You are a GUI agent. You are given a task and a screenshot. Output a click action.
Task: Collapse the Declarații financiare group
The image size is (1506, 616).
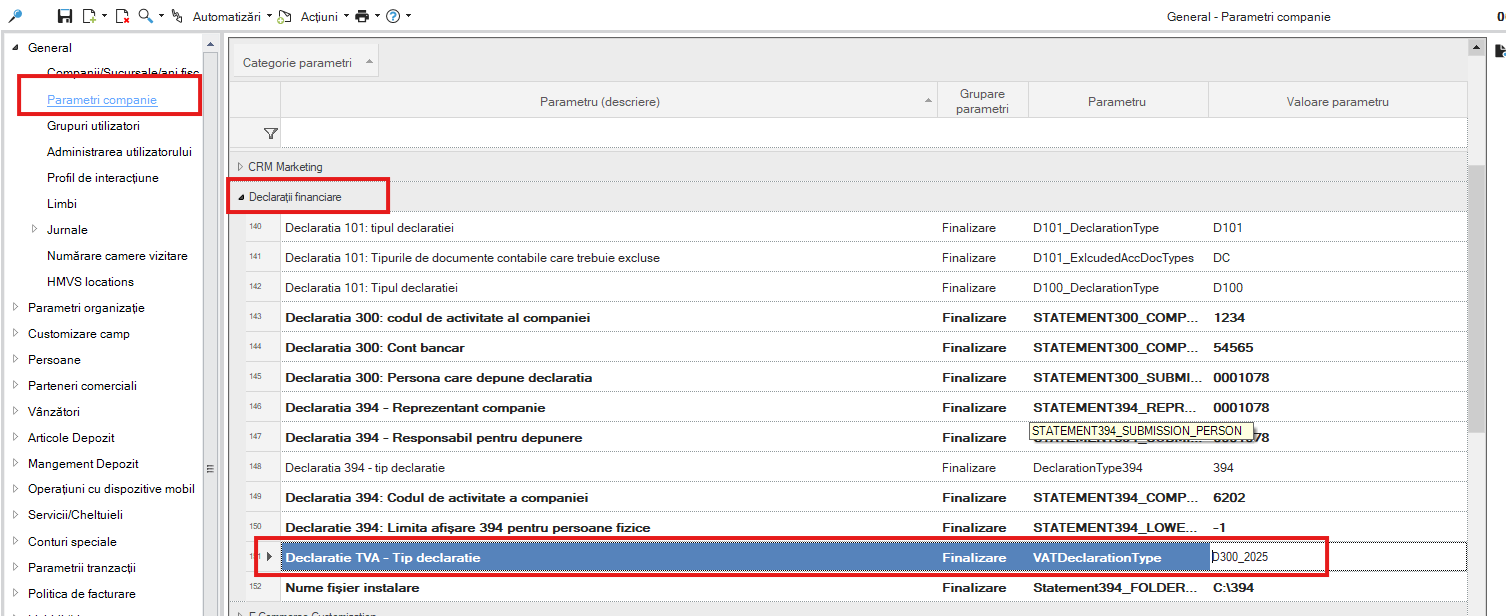click(241, 197)
